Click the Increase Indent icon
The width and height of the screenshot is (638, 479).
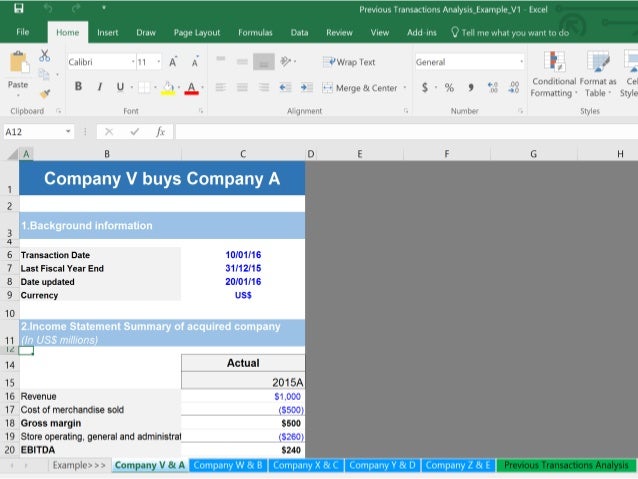[305, 88]
